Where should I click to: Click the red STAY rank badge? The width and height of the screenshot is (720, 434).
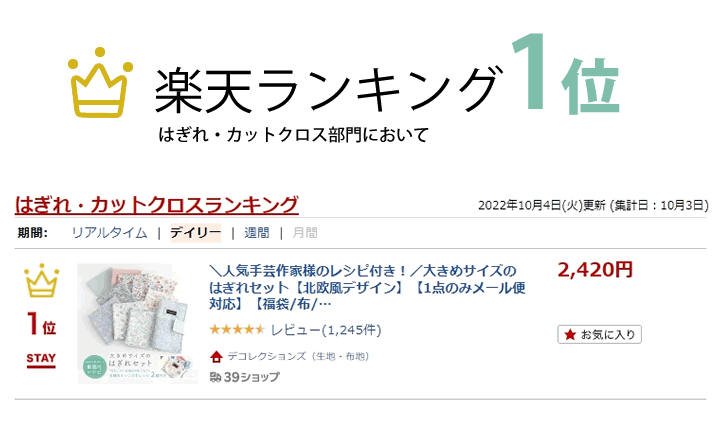point(41,359)
